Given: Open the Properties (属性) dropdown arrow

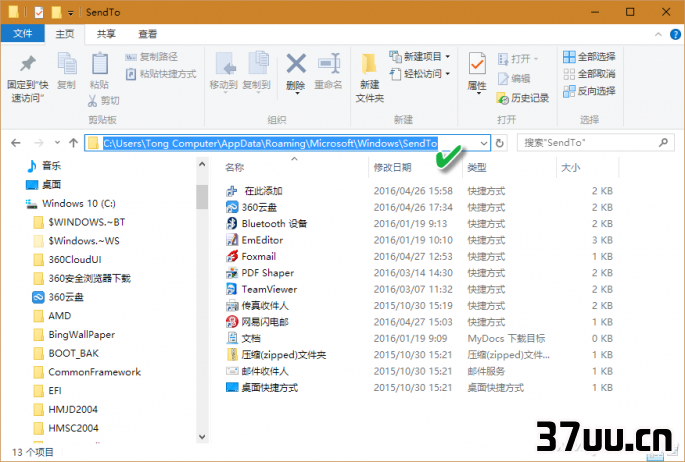Looking at the screenshot, I should pos(478,93).
